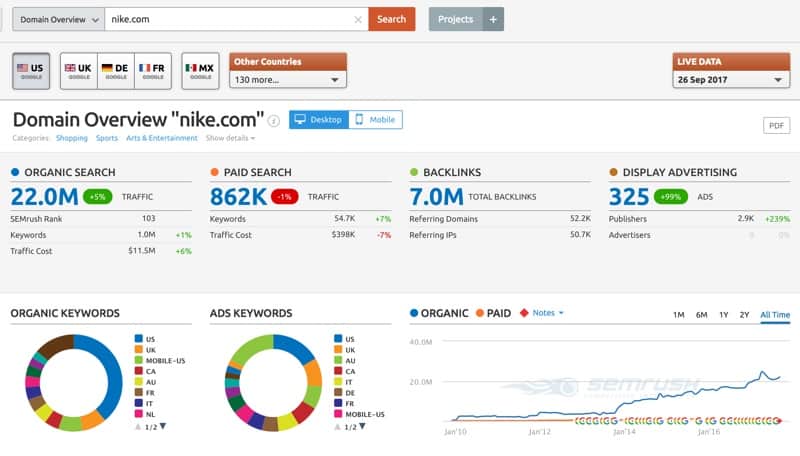This screenshot has height=456, width=800.
Task: Select the UK Google database flag
Action: click(x=78, y=71)
